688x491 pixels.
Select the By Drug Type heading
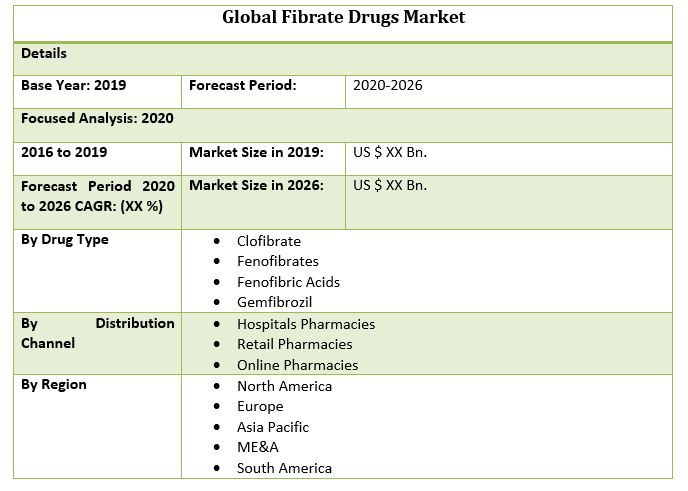coord(65,239)
